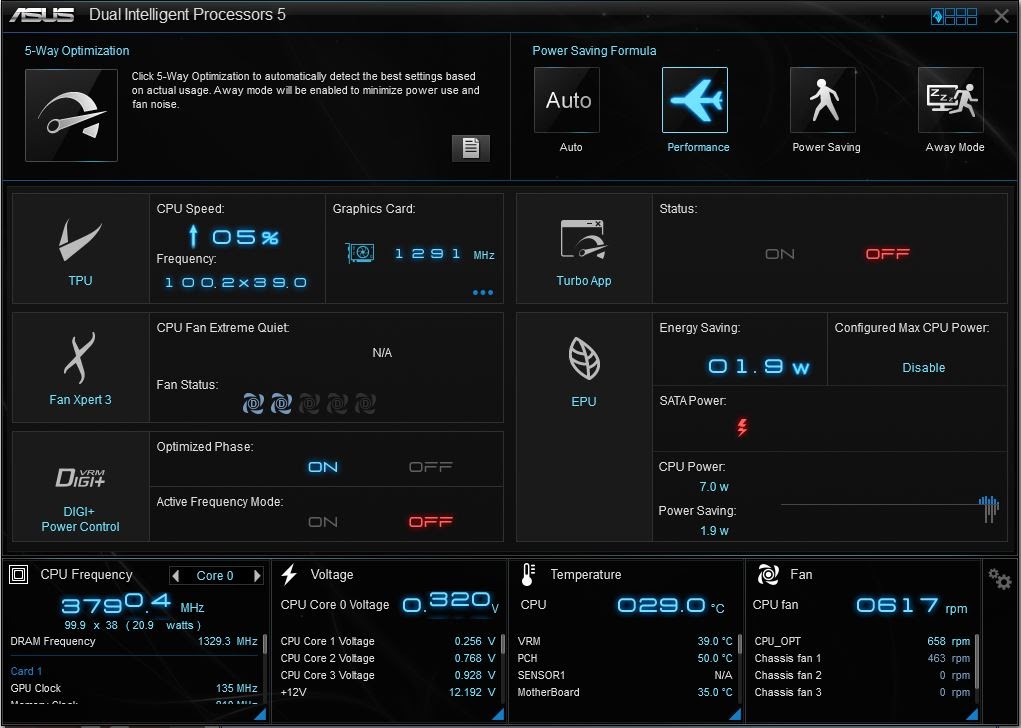
Task: Turn Turbo App status ON
Action: tap(779, 254)
